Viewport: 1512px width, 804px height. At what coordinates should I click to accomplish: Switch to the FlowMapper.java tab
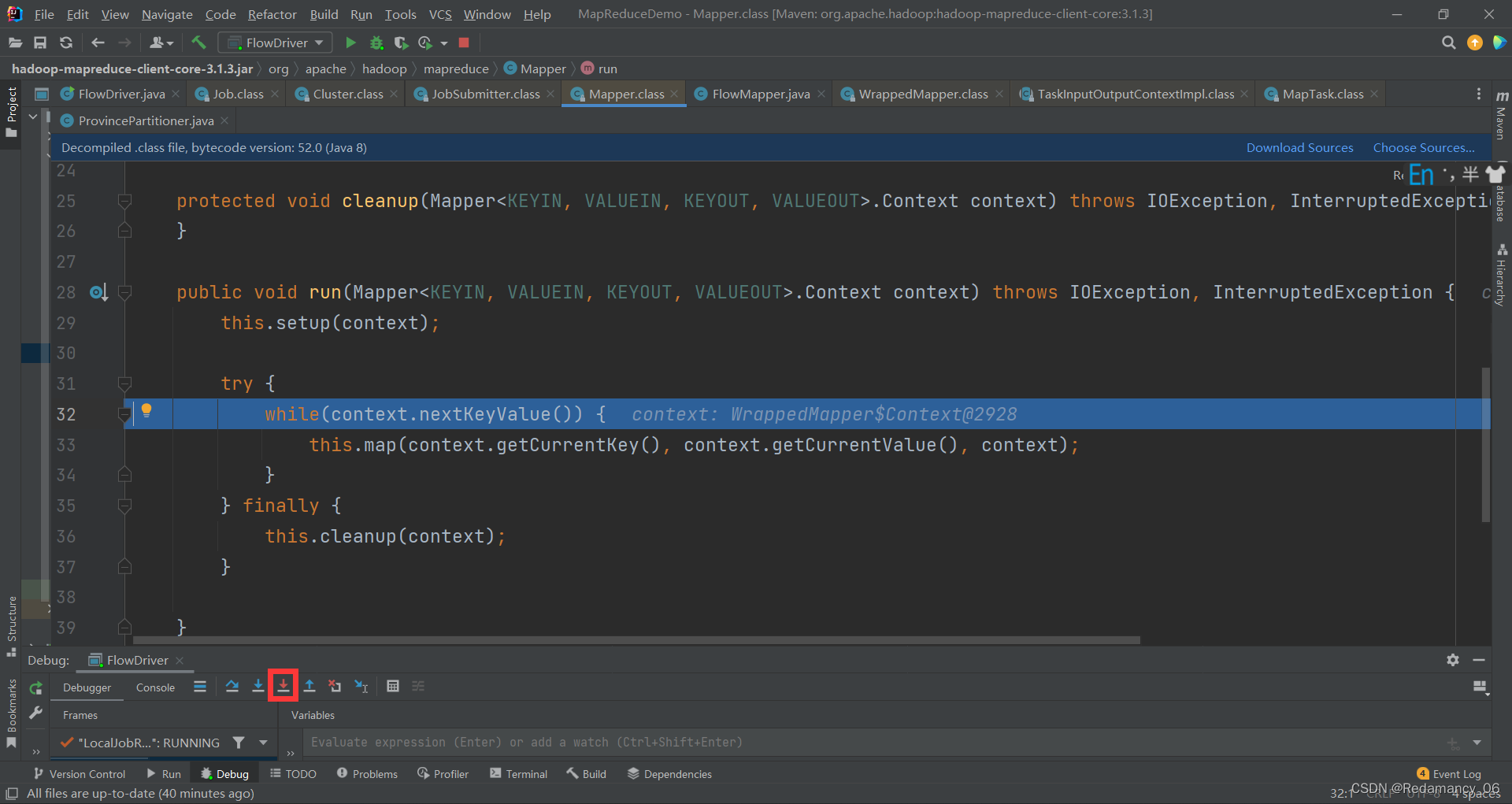(760, 94)
